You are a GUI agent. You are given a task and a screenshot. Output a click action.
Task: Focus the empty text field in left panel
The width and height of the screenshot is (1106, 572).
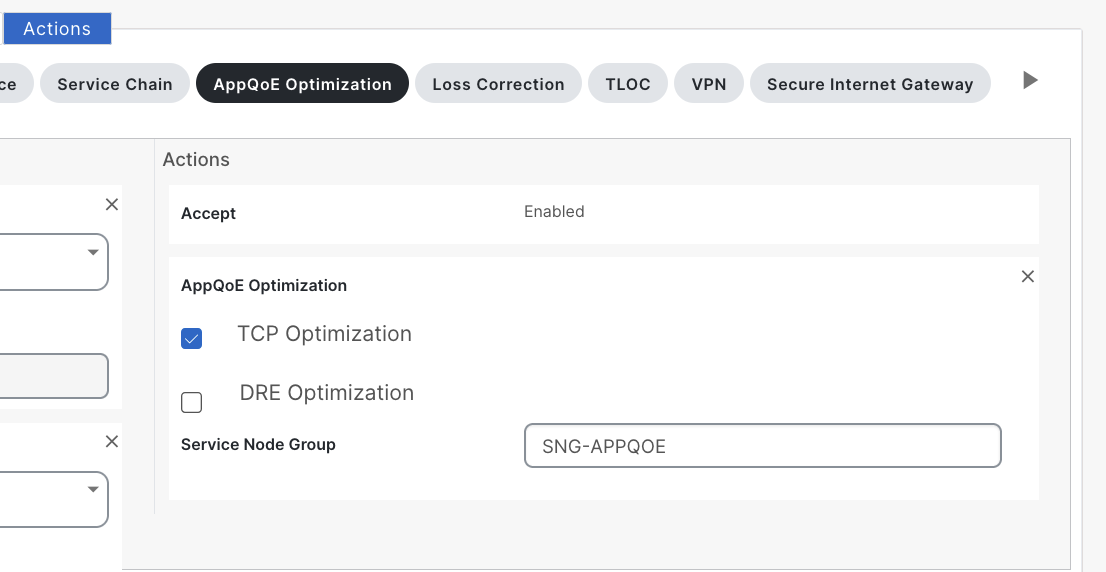pos(53,376)
